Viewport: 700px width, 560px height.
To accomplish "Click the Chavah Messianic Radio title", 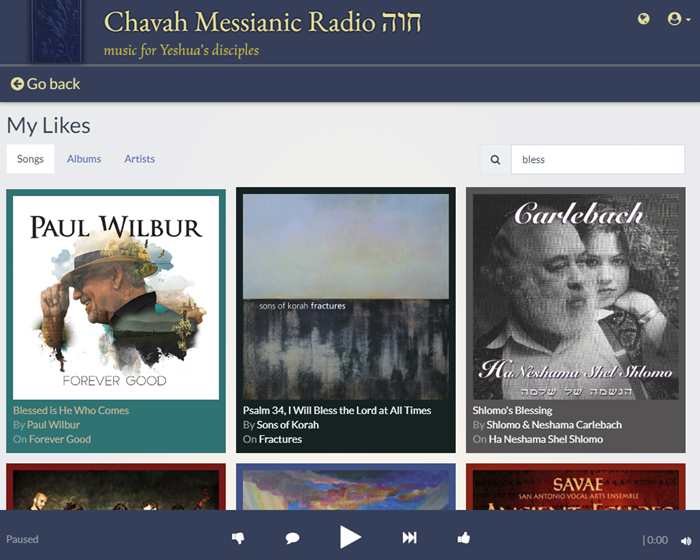I will pyautogui.click(x=262, y=22).
